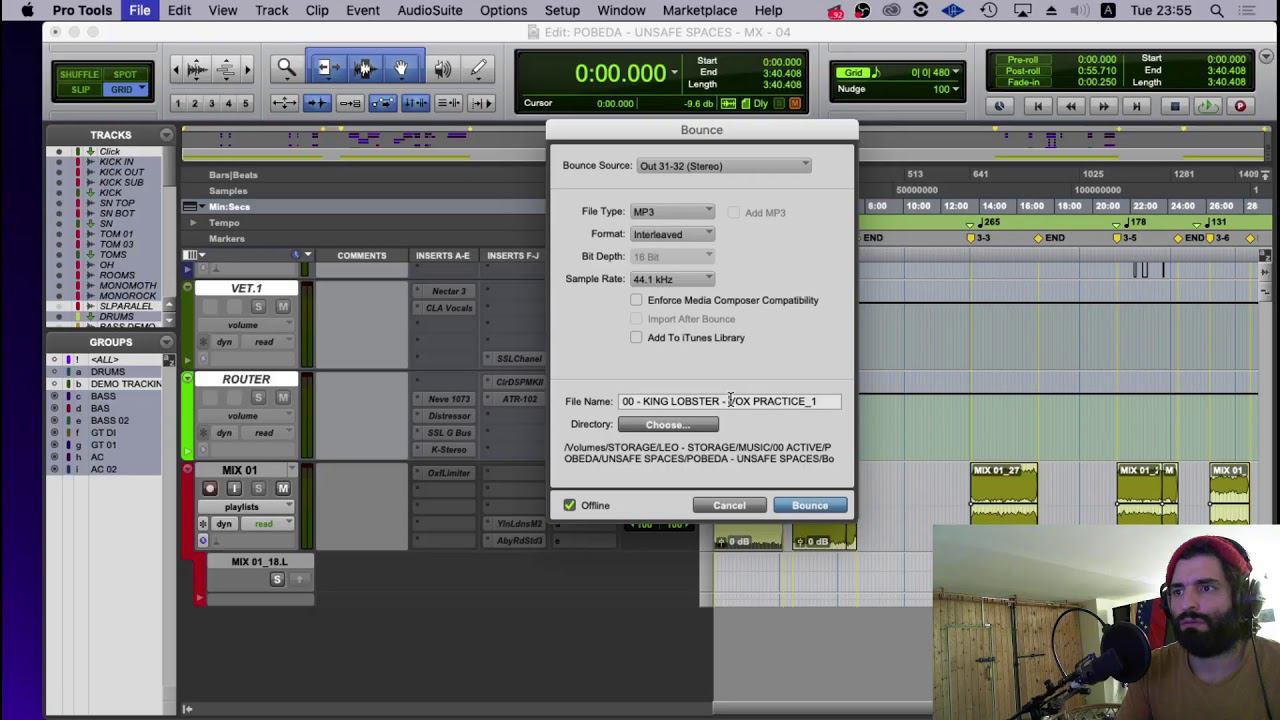The height and width of the screenshot is (720, 1280).
Task: Click the Online transport icon
Action: pos(998,106)
